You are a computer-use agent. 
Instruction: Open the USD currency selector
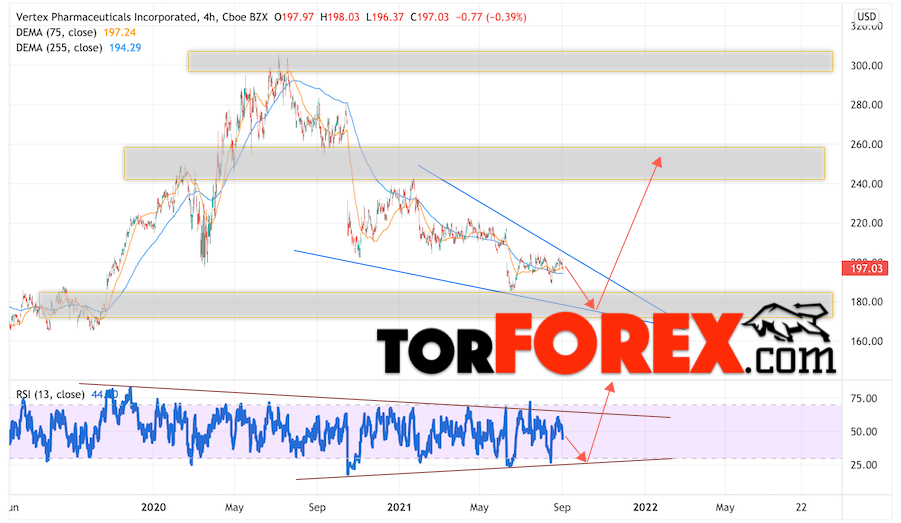coord(867,17)
